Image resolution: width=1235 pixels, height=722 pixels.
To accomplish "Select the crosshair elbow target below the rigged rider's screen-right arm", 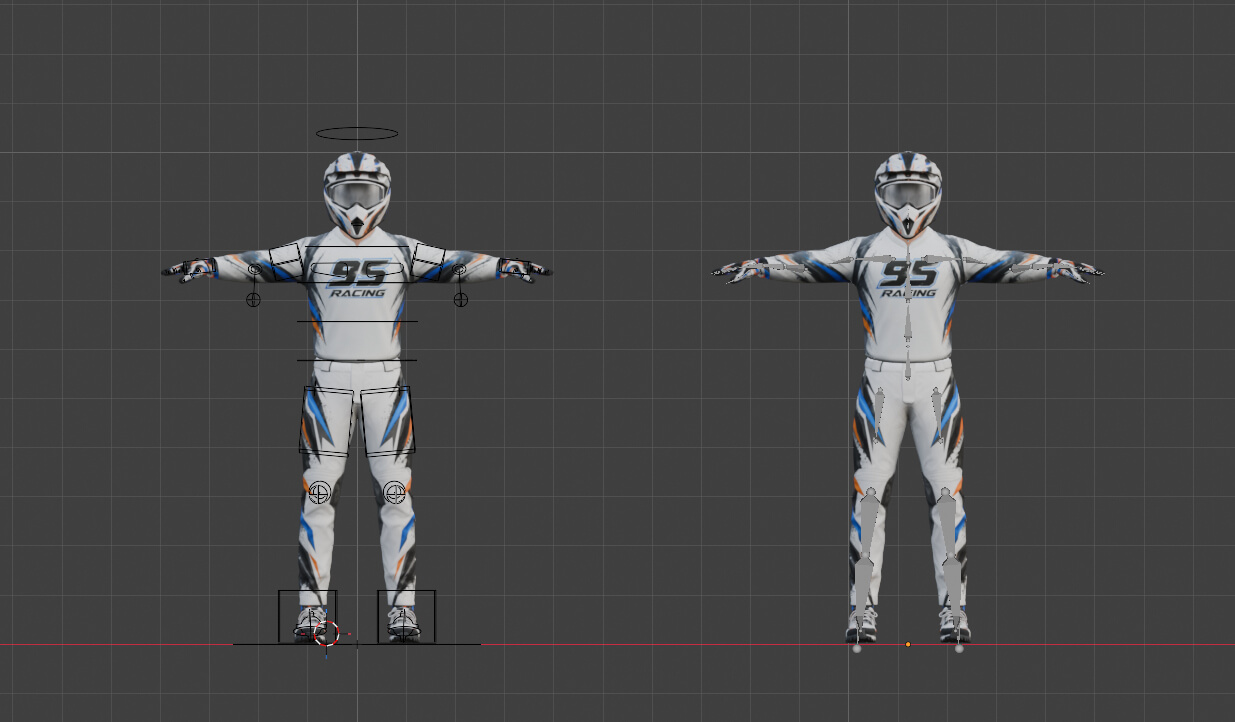I will pyautogui.click(x=460, y=299).
